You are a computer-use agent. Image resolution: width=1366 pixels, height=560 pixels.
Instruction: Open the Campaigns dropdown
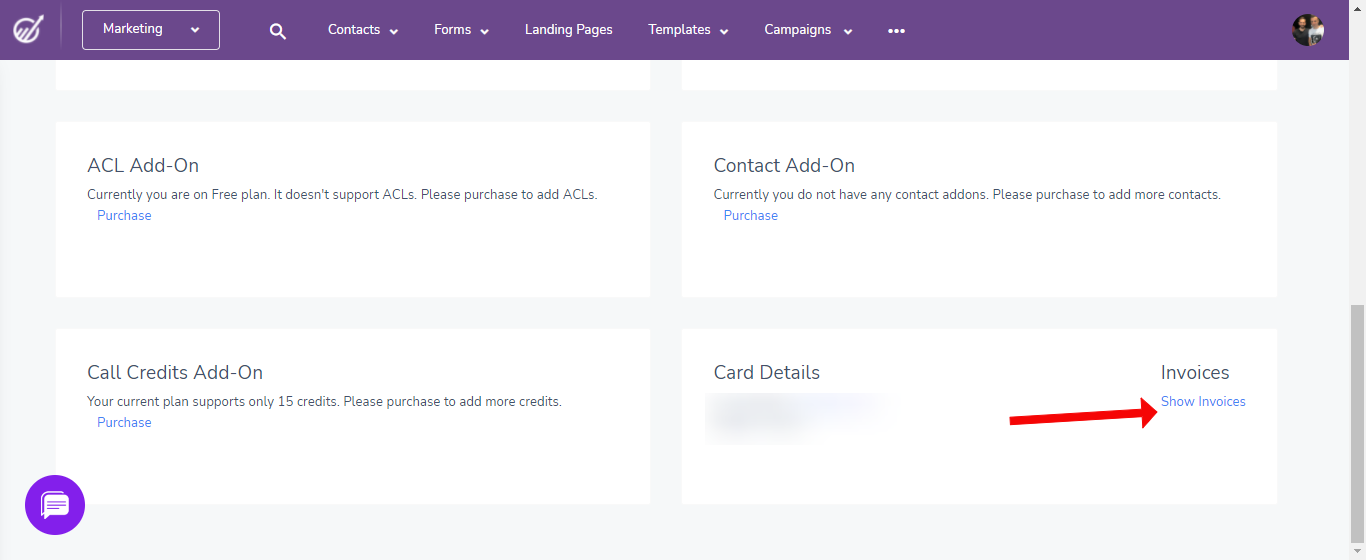pyautogui.click(x=808, y=30)
